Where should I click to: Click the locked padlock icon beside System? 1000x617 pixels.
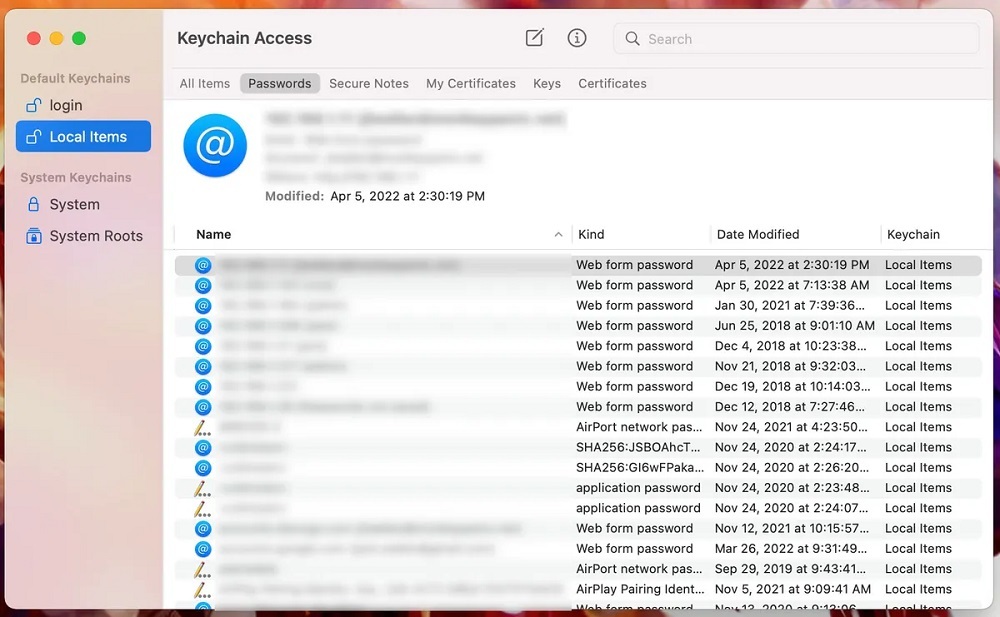(x=34, y=204)
